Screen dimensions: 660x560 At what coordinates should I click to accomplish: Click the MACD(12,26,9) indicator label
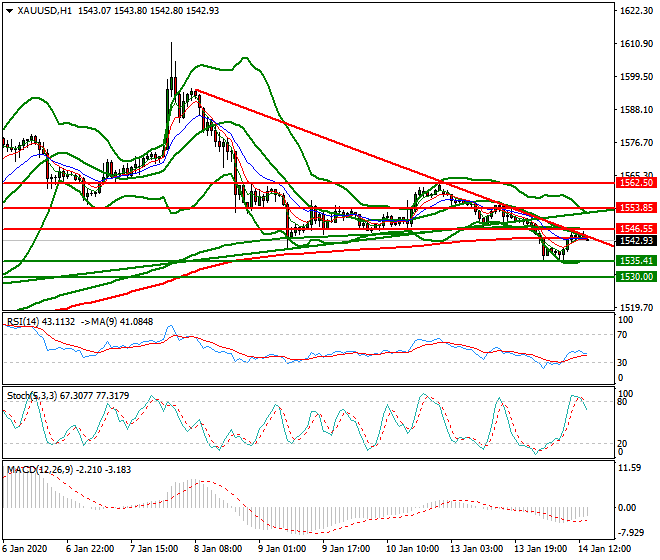point(69,469)
